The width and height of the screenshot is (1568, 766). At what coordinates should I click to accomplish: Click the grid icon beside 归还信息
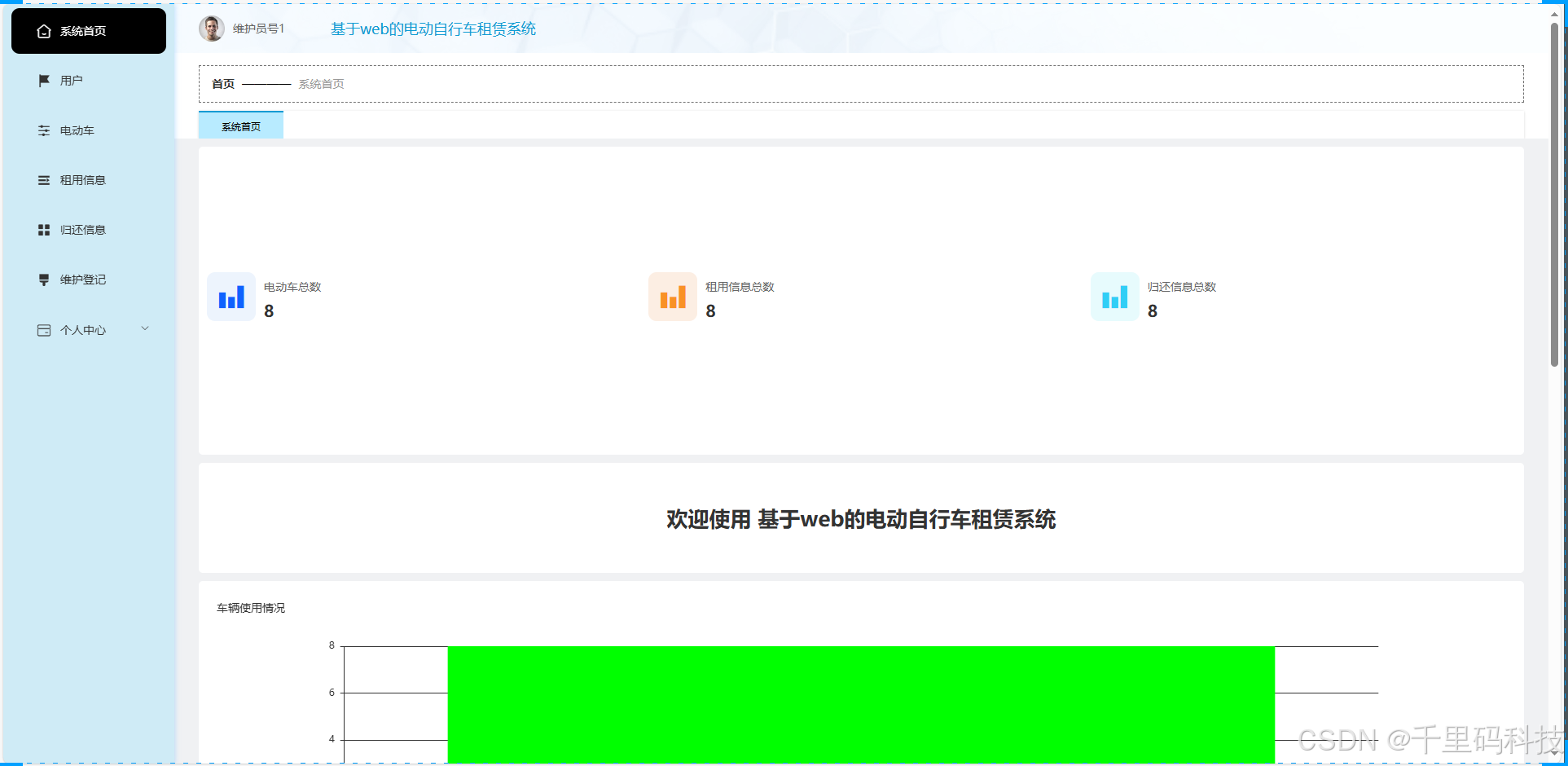44,230
